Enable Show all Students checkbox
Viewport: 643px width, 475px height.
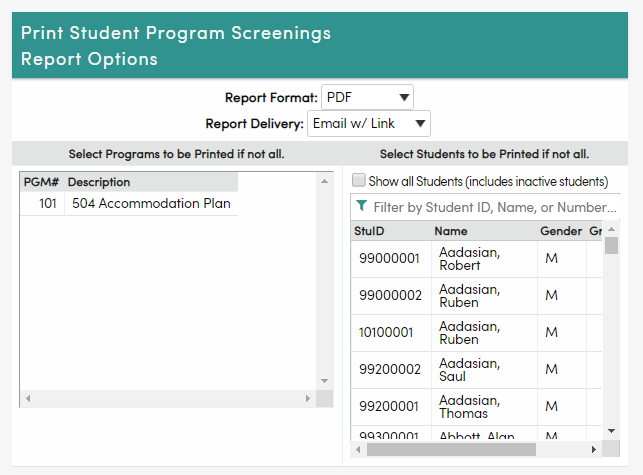tap(359, 182)
